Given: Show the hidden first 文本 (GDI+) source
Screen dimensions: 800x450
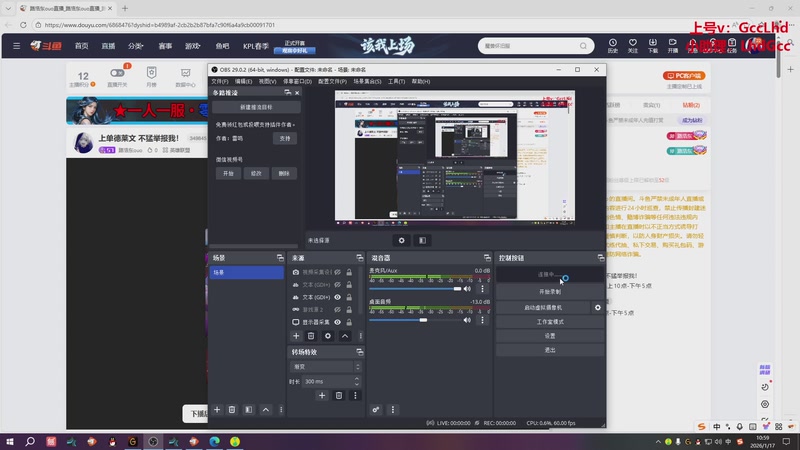Looking at the screenshot, I should point(337,285).
